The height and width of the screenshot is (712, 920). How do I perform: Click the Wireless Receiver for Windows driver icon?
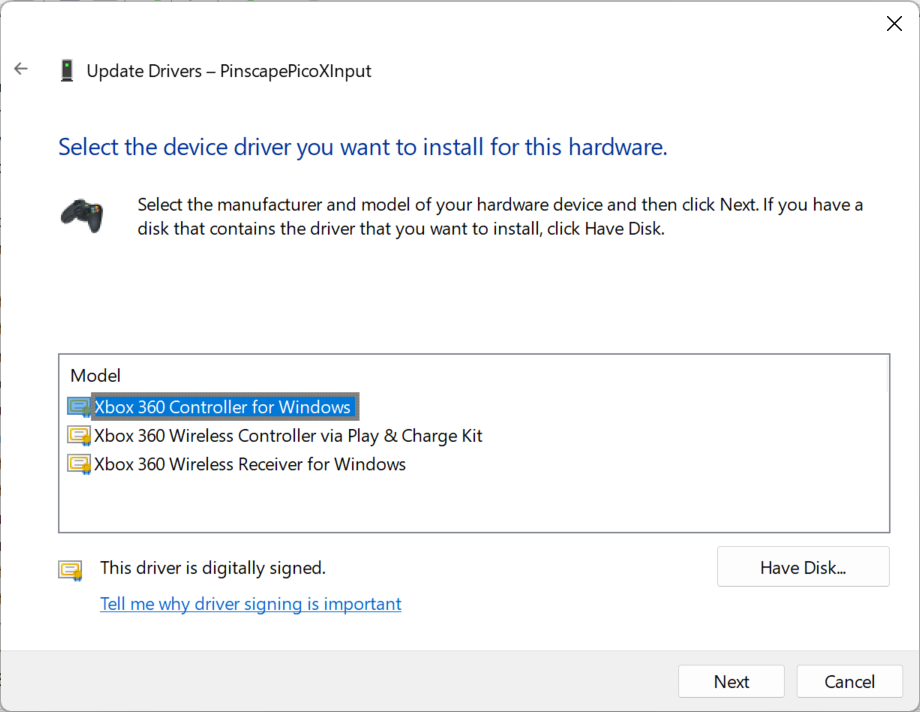79,464
